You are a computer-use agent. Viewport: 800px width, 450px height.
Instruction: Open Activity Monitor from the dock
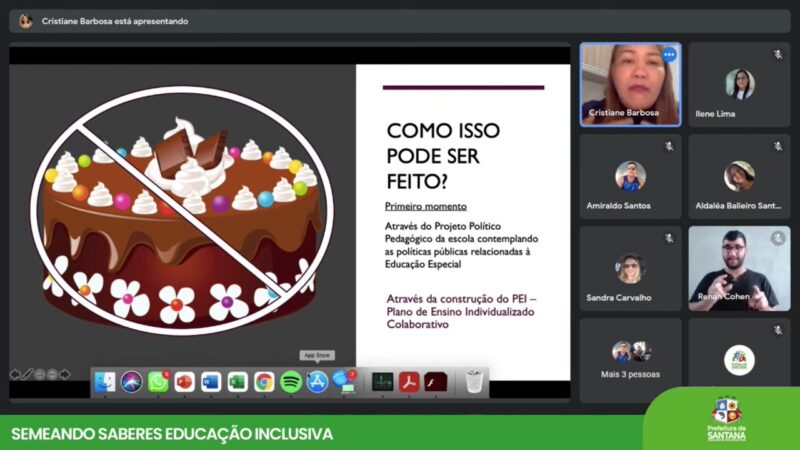click(x=382, y=382)
